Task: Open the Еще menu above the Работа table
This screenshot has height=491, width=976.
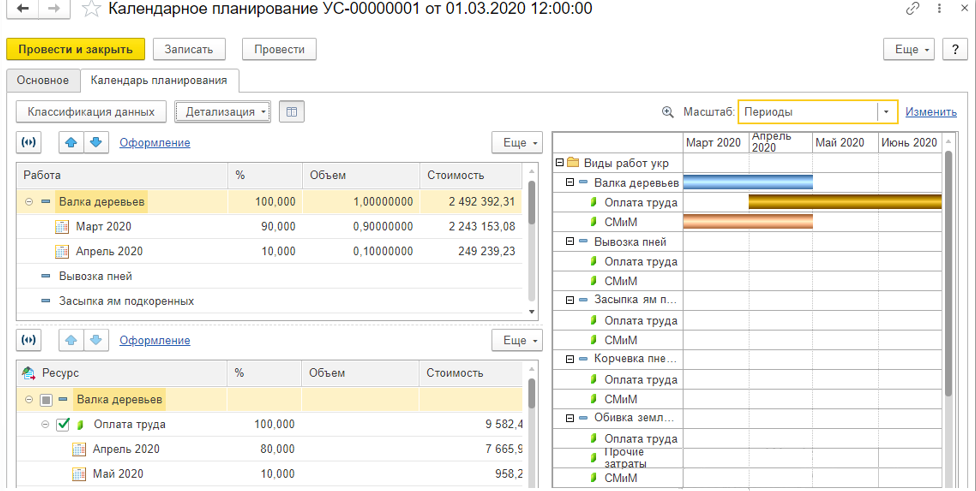Action: point(516,143)
